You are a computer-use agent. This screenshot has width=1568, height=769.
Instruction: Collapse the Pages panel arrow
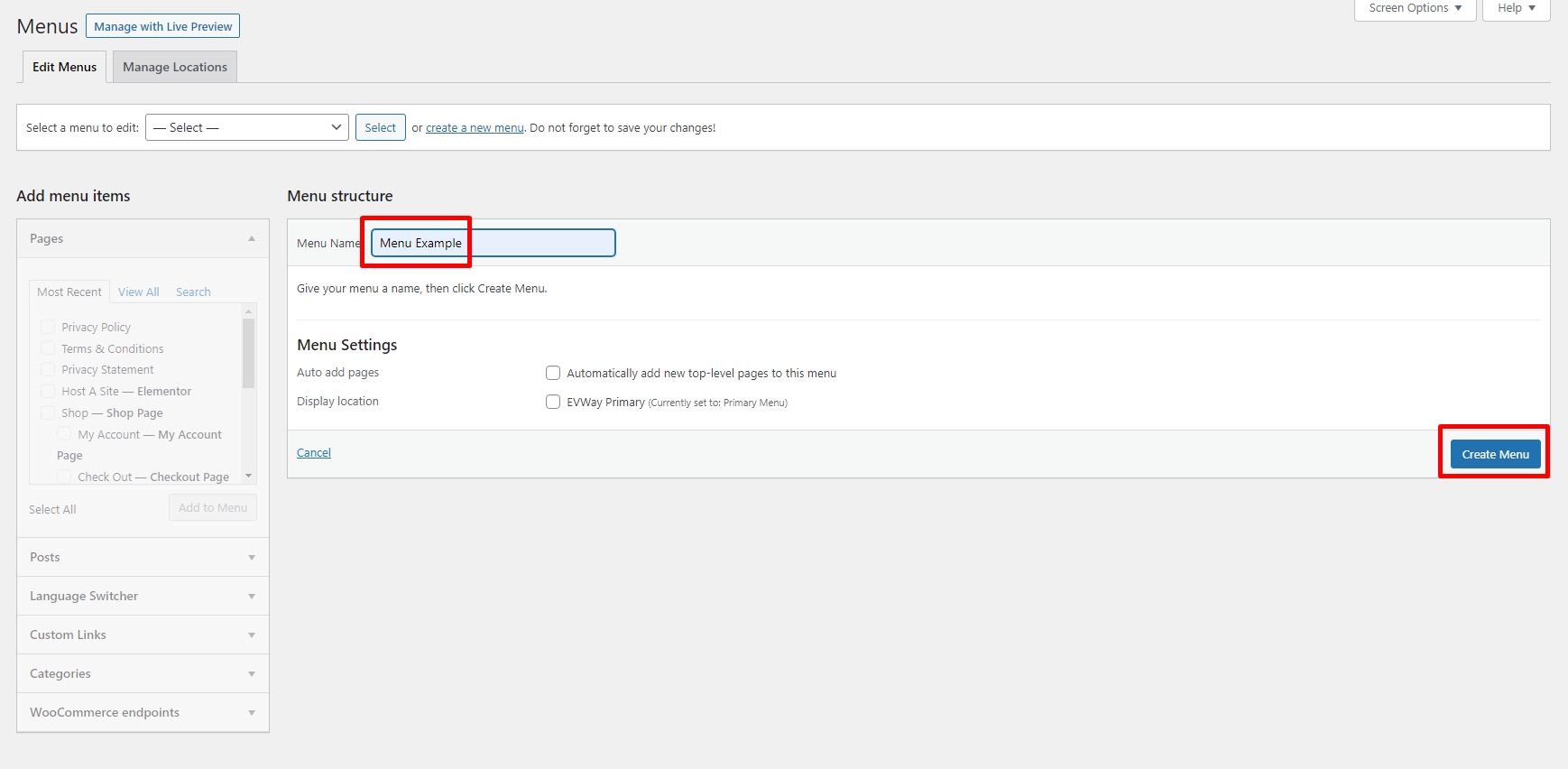tap(252, 239)
